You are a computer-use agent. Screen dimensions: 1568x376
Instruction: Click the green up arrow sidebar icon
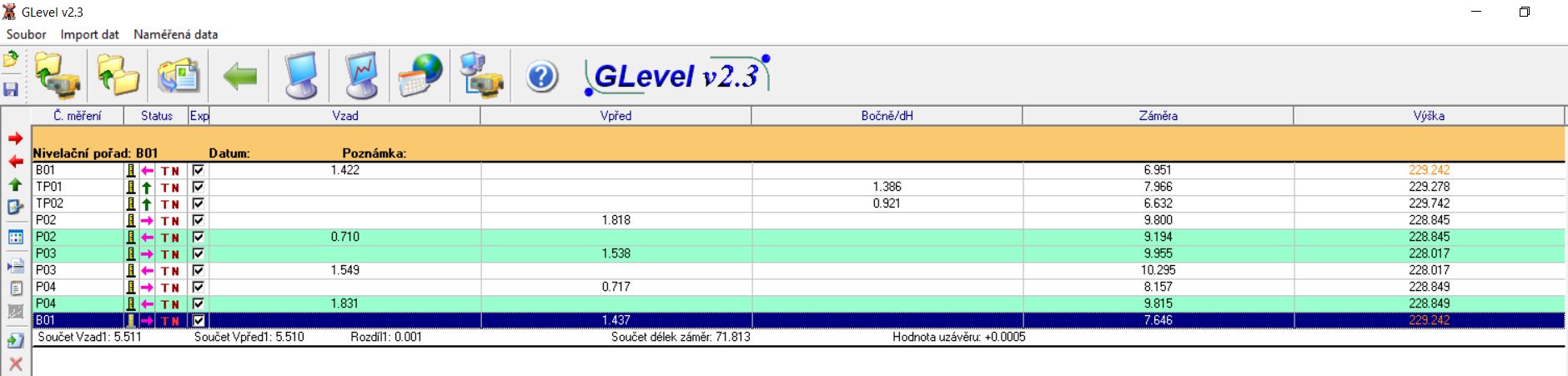[15, 184]
